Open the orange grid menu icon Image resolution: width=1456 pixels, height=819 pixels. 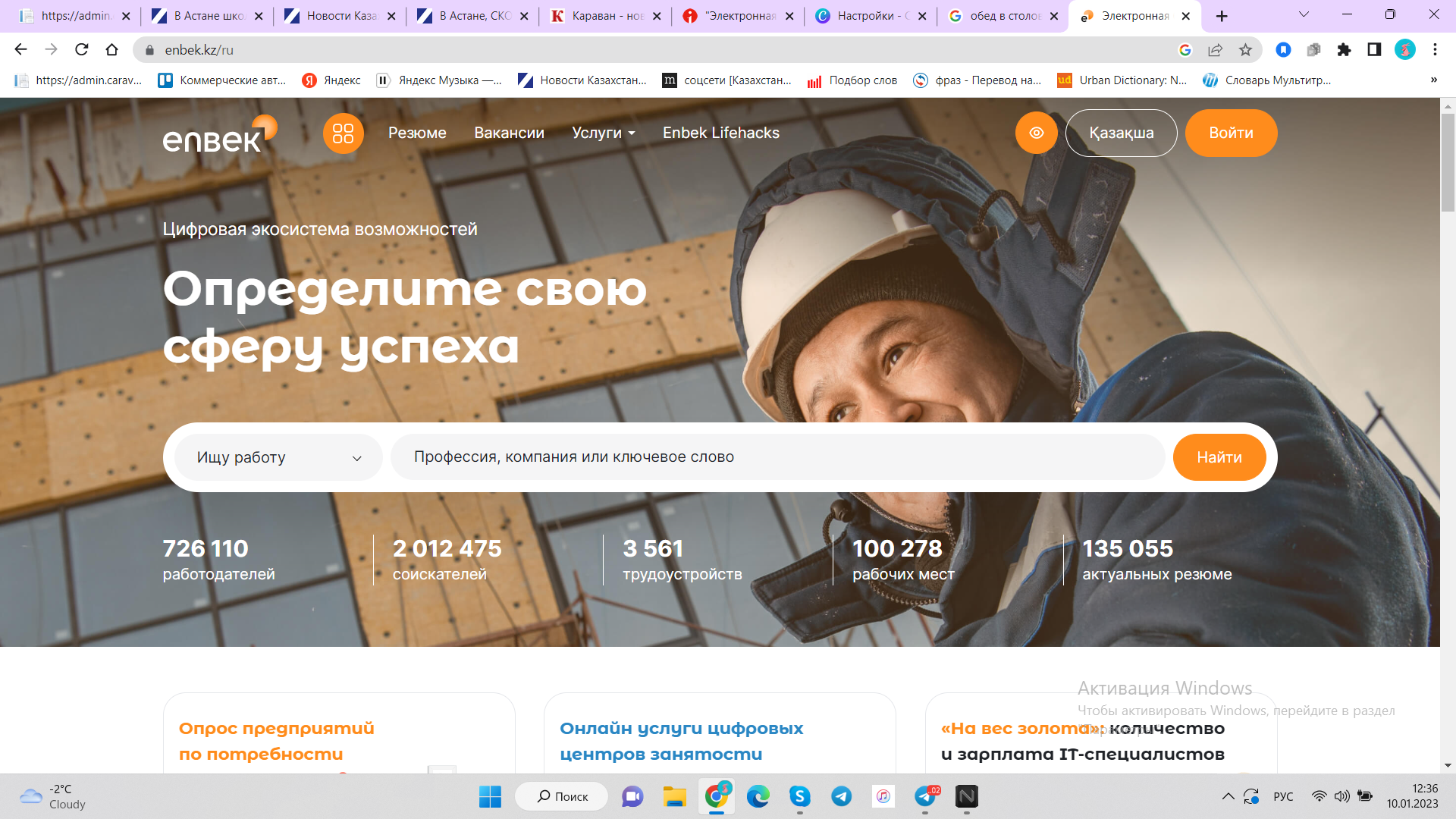pyautogui.click(x=343, y=133)
